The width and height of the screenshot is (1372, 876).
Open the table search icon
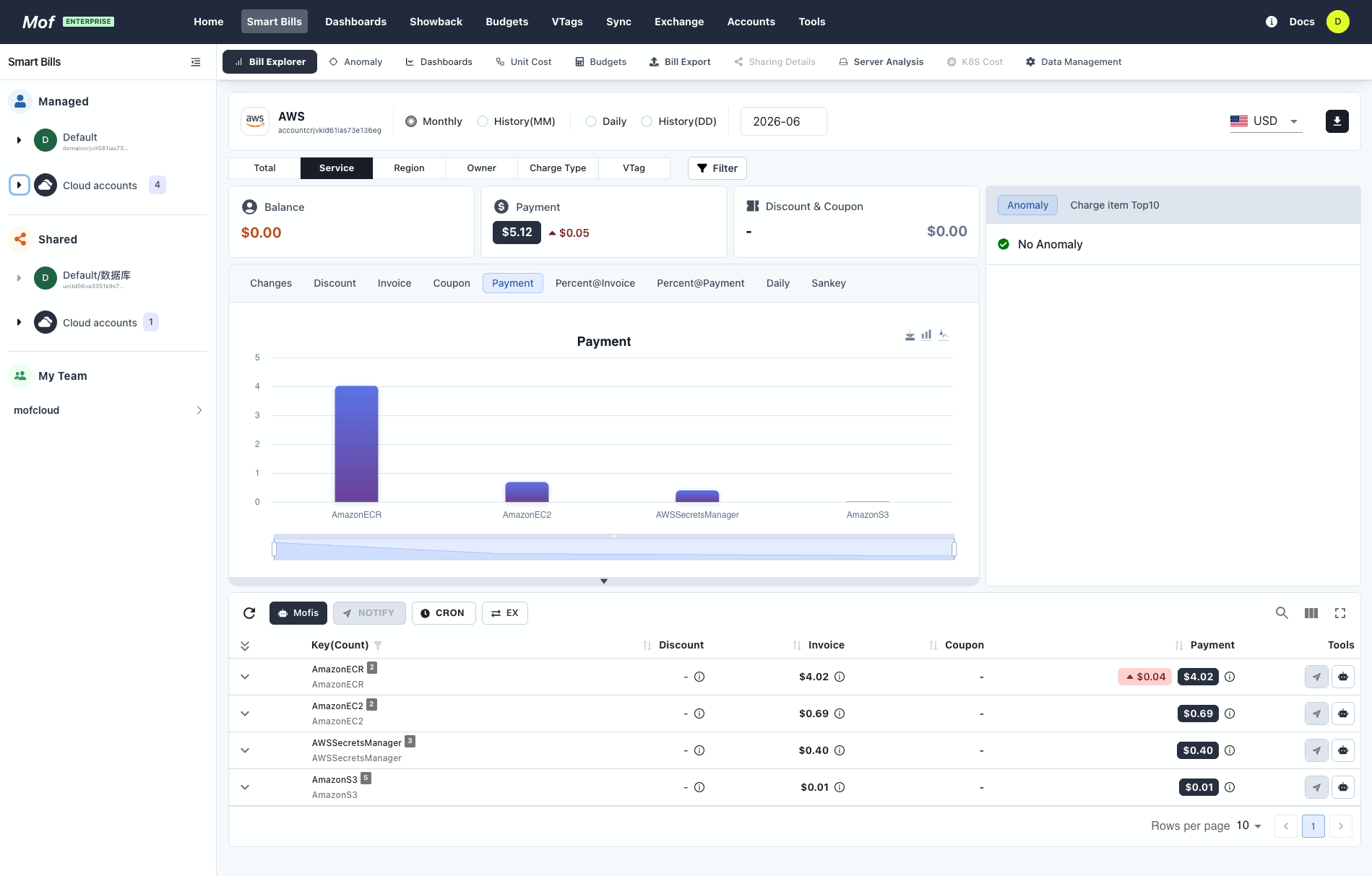pyautogui.click(x=1282, y=613)
